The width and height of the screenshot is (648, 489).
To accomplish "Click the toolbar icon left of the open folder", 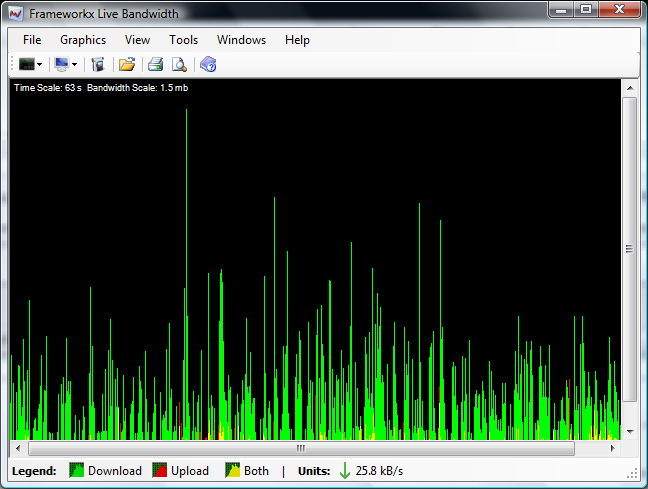I will (98, 64).
